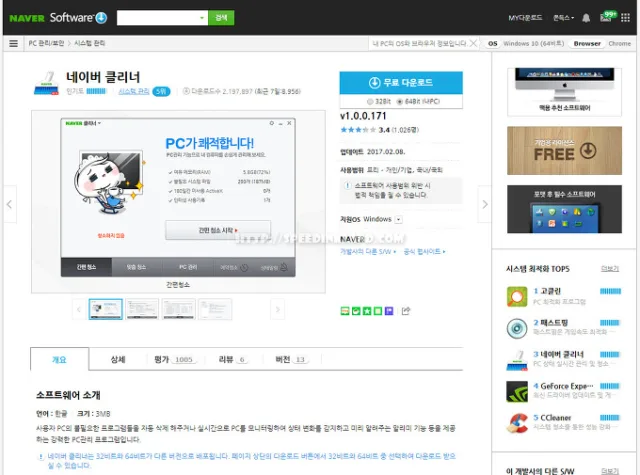Open the post-format essential software banner

coord(564,209)
